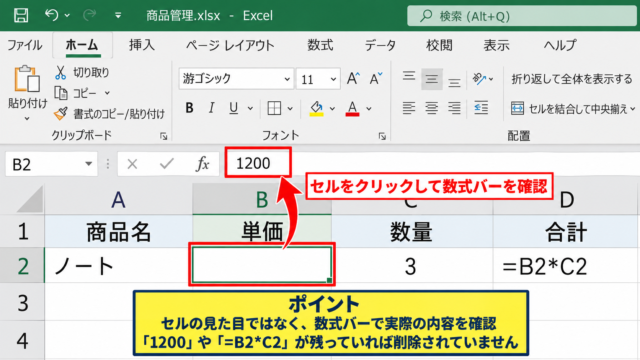Select the column A header
The width and height of the screenshot is (640, 360).
(x=118, y=199)
